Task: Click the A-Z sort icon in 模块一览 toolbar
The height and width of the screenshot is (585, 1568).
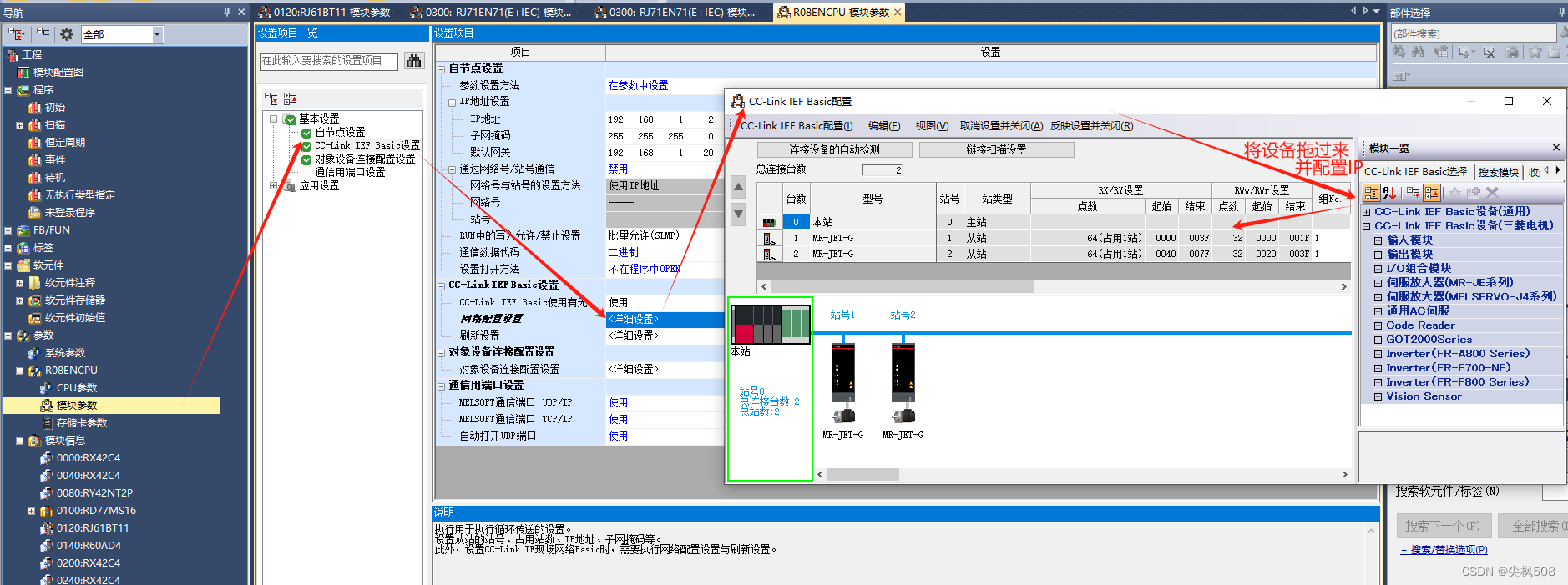Action: [1390, 194]
